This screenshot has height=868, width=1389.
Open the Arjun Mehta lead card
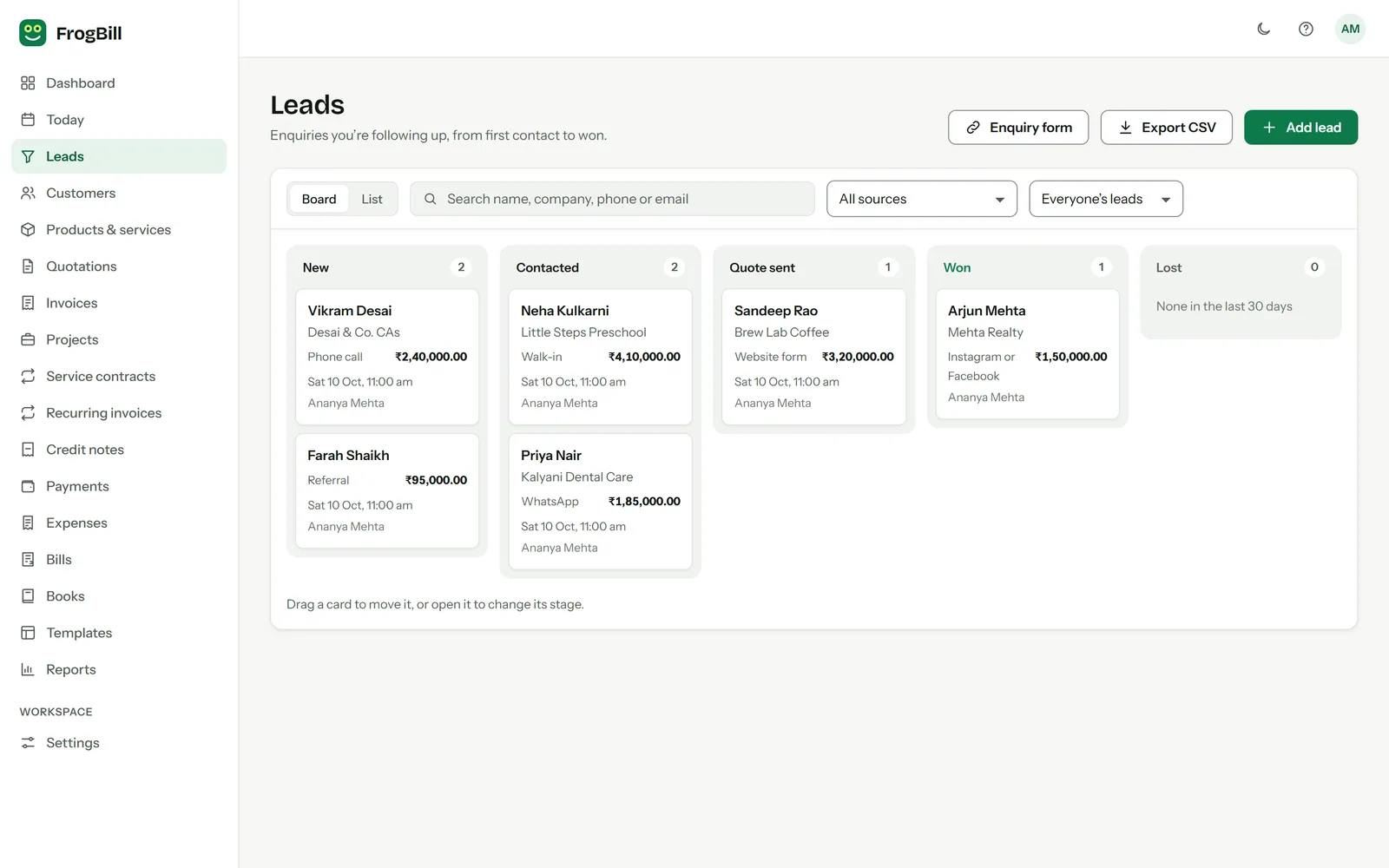[1027, 354]
